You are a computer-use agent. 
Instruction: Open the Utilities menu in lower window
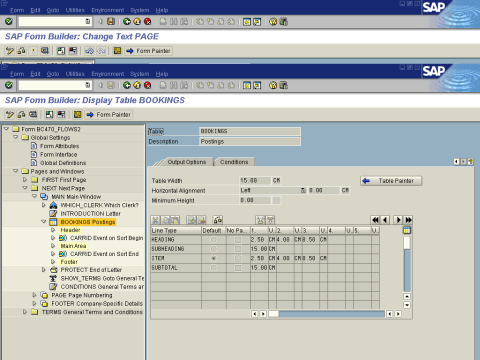[75, 74]
